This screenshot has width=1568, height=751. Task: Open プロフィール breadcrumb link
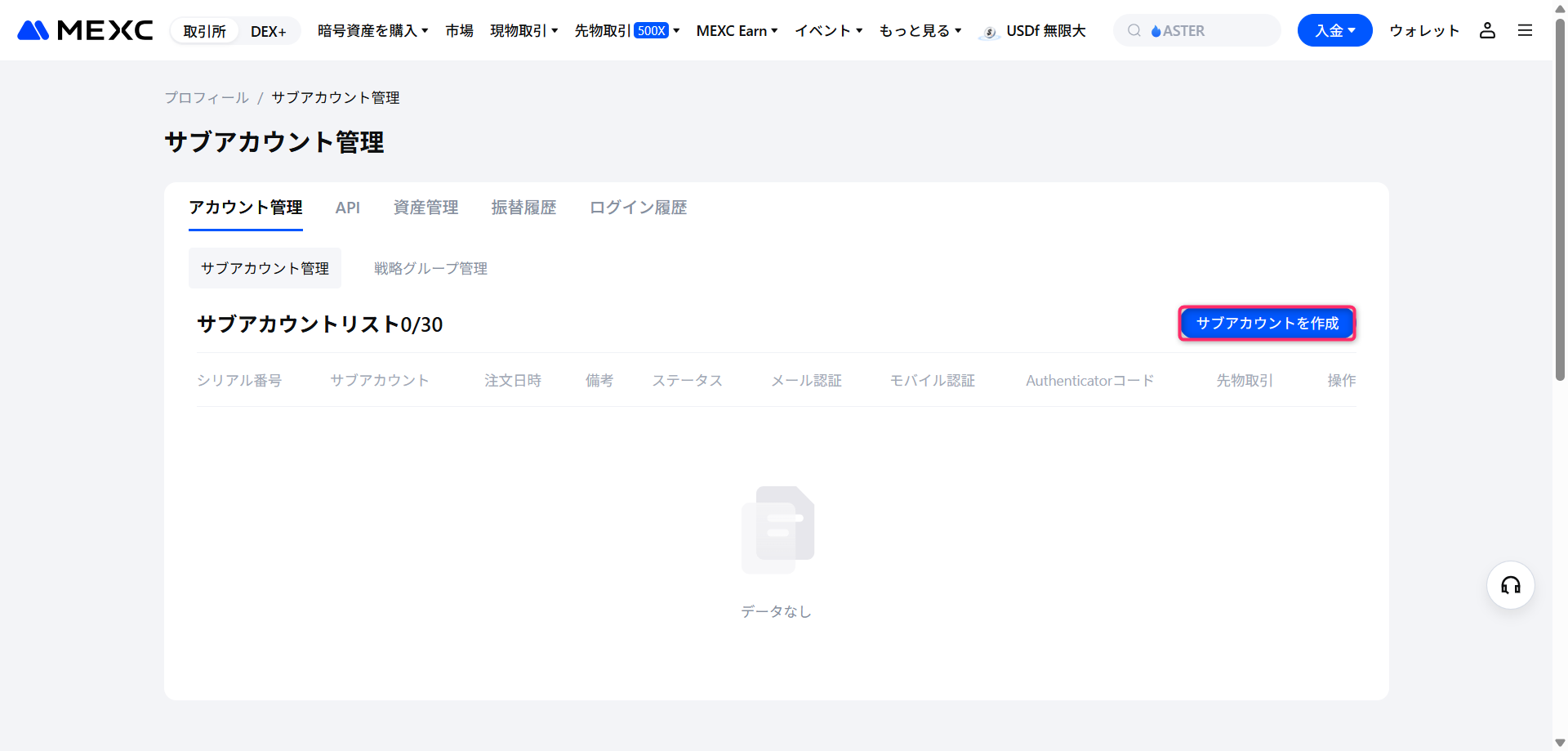(206, 97)
